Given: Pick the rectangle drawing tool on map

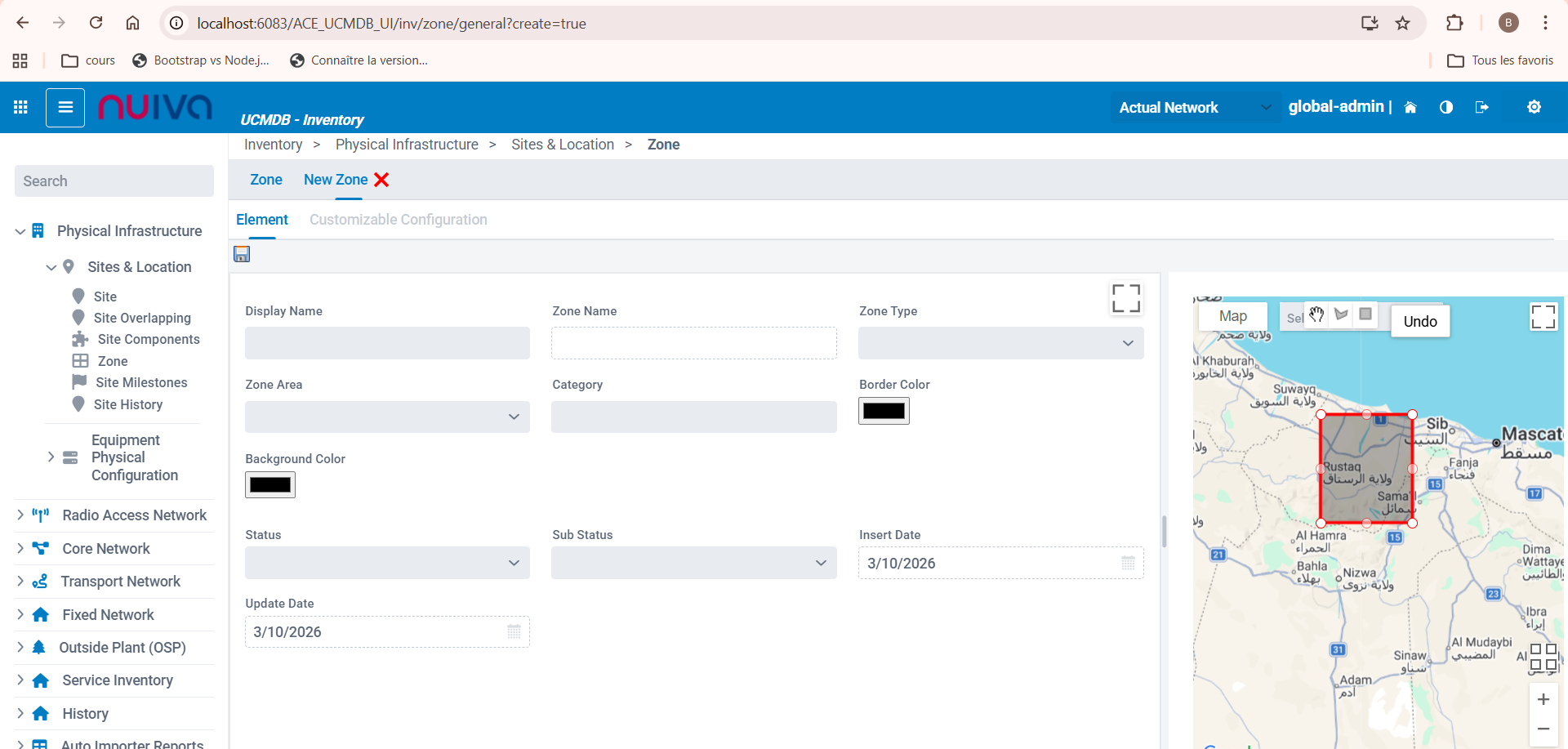Looking at the screenshot, I should pyautogui.click(x=1365, y=314).
